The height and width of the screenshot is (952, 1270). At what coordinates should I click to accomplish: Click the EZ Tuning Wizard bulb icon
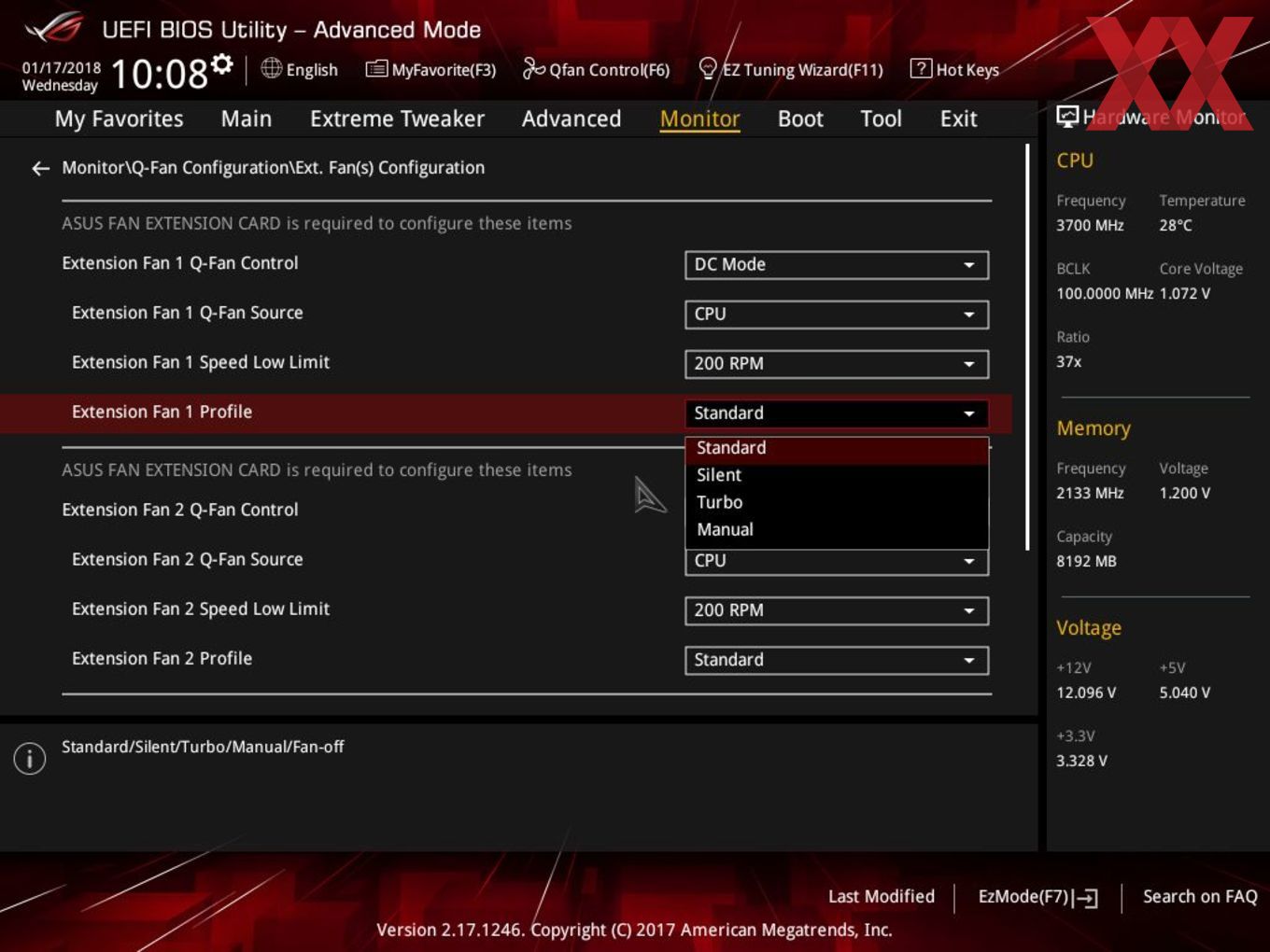[708, 68]
